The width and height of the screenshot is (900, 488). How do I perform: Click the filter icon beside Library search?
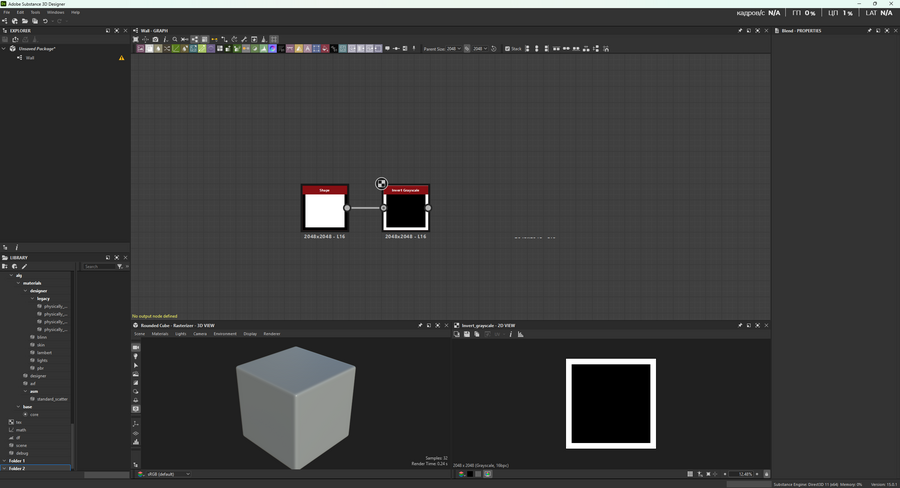(x=119, y=267)
